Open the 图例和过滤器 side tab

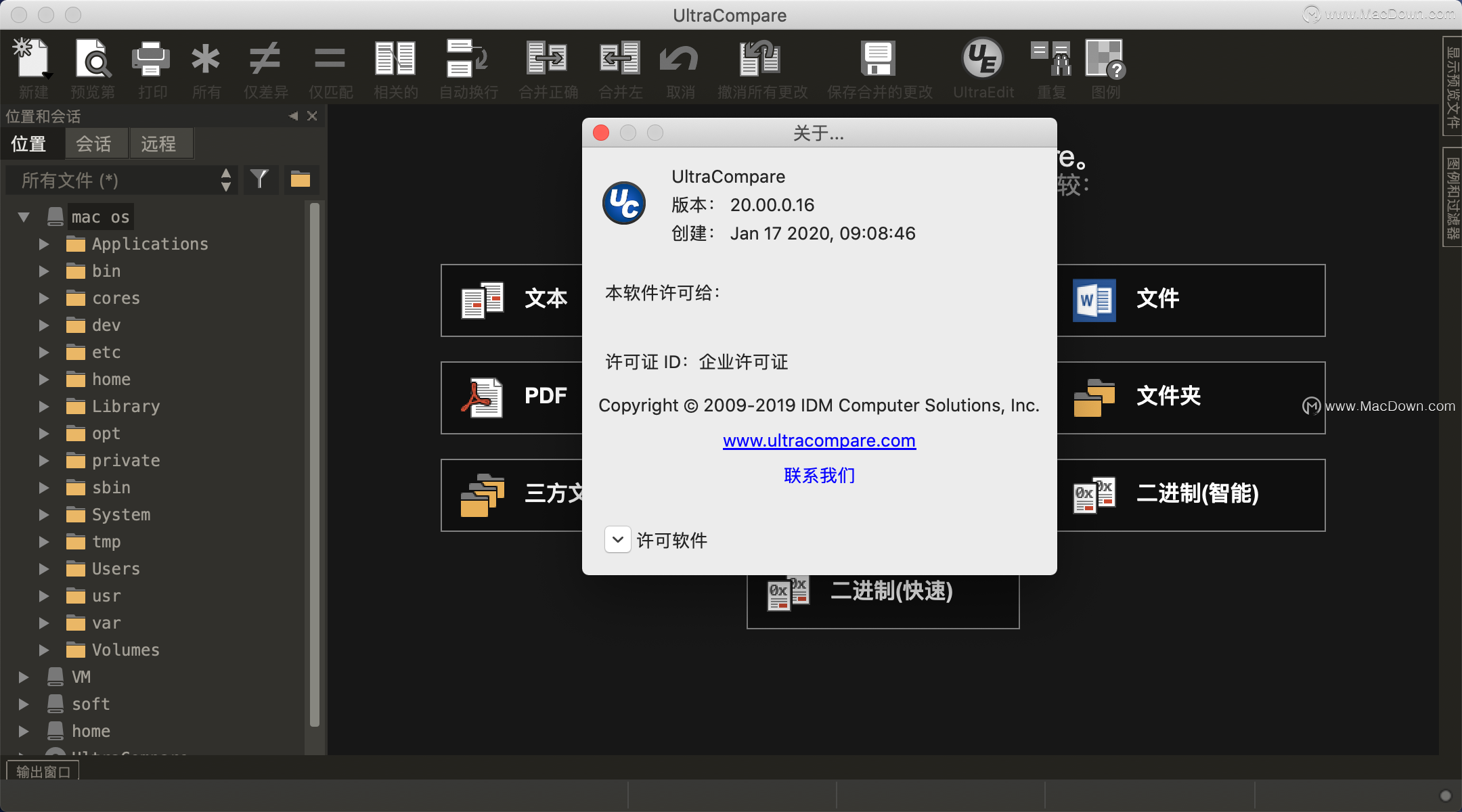coord(1453,198)
